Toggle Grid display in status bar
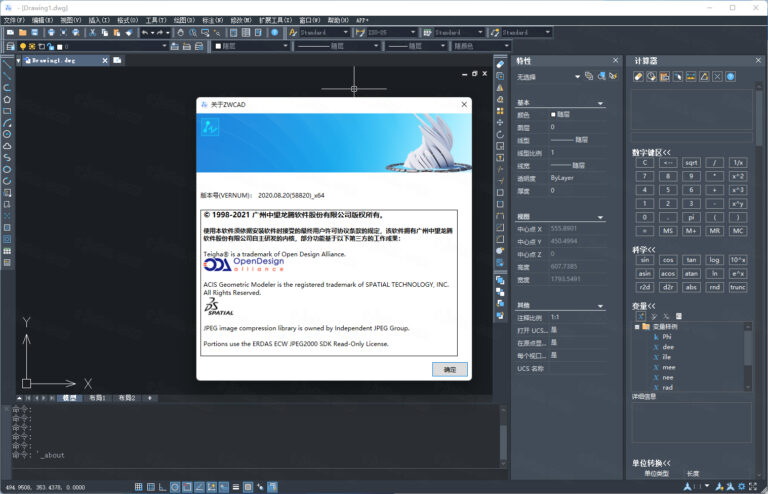 pyautogui.click(x=151, y=487)
